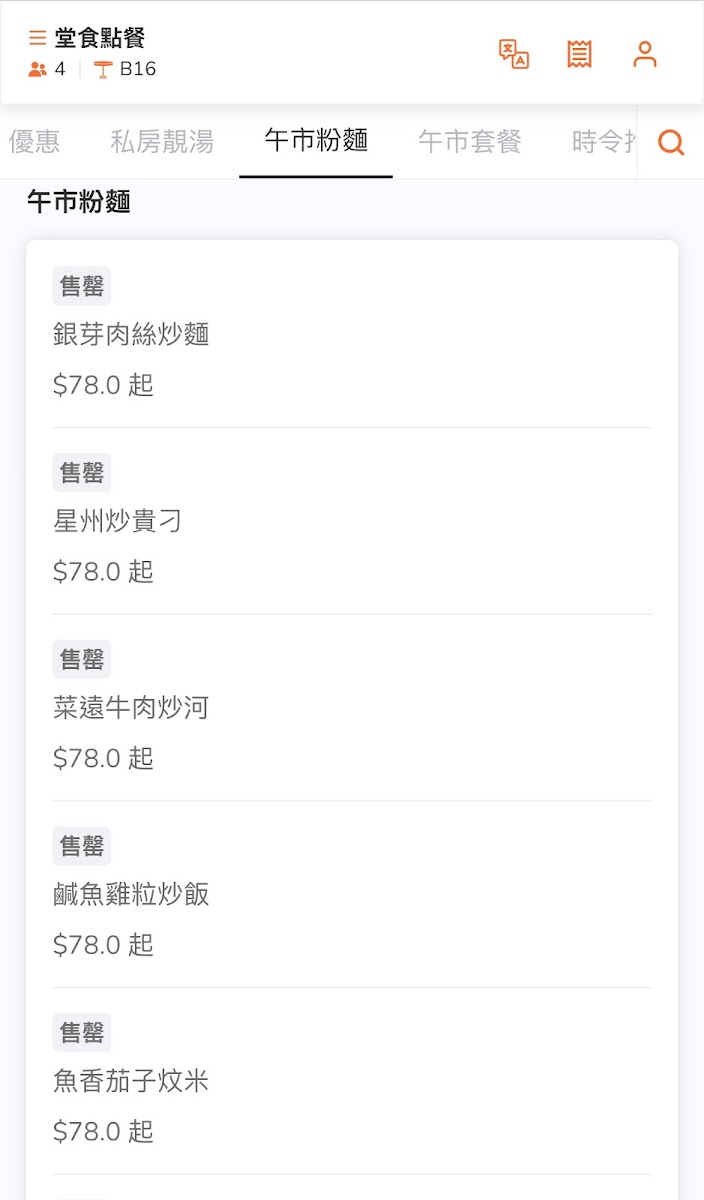Screen dimensions: 704x1200
Task: Open the 鹹魚雞粒炒飯 dish details
Action: [x=131, y=894]
